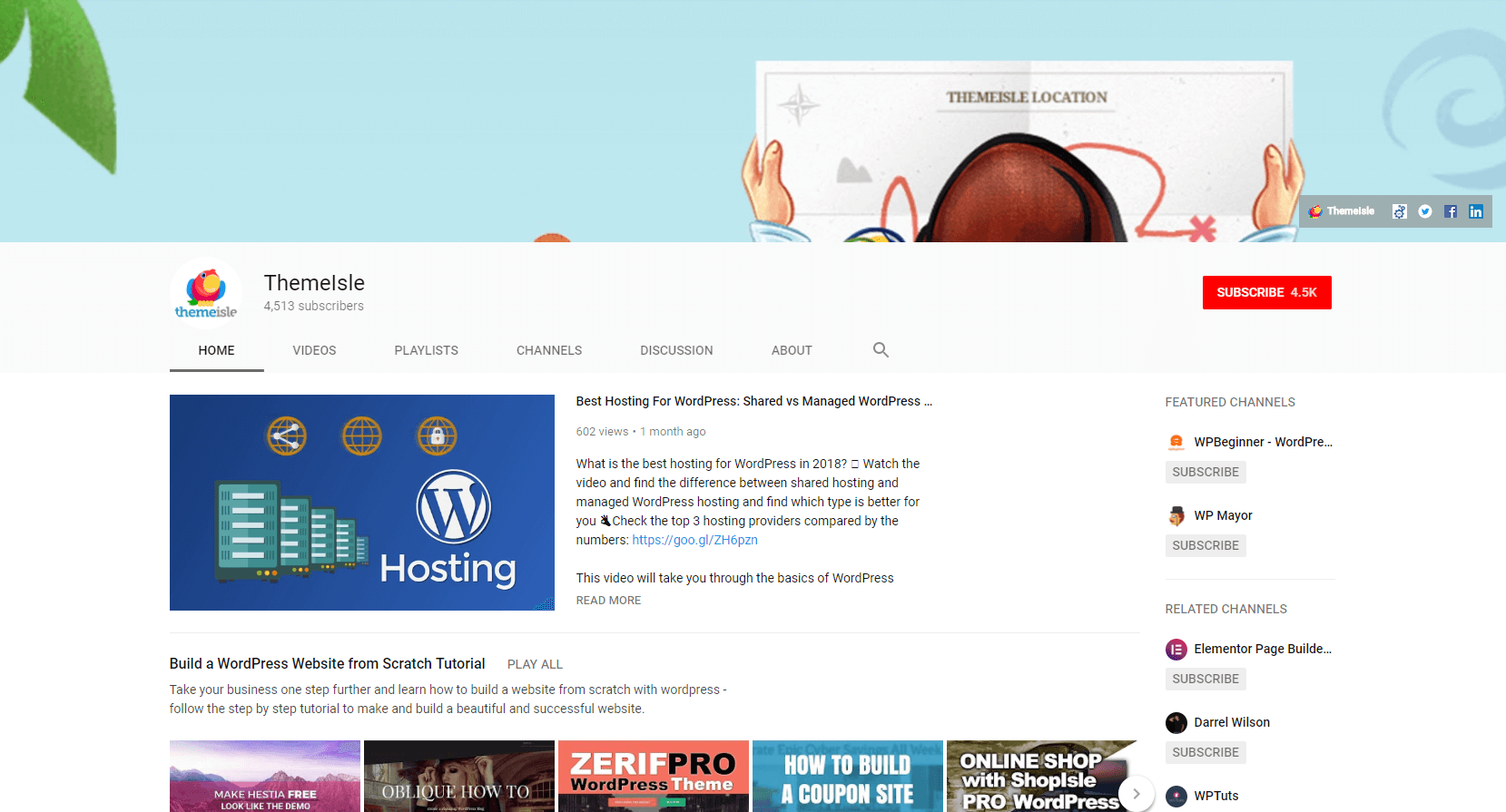Open the channel search magnifier
Viewport: 1506px width, 812px height.
[x=881, y=349]
